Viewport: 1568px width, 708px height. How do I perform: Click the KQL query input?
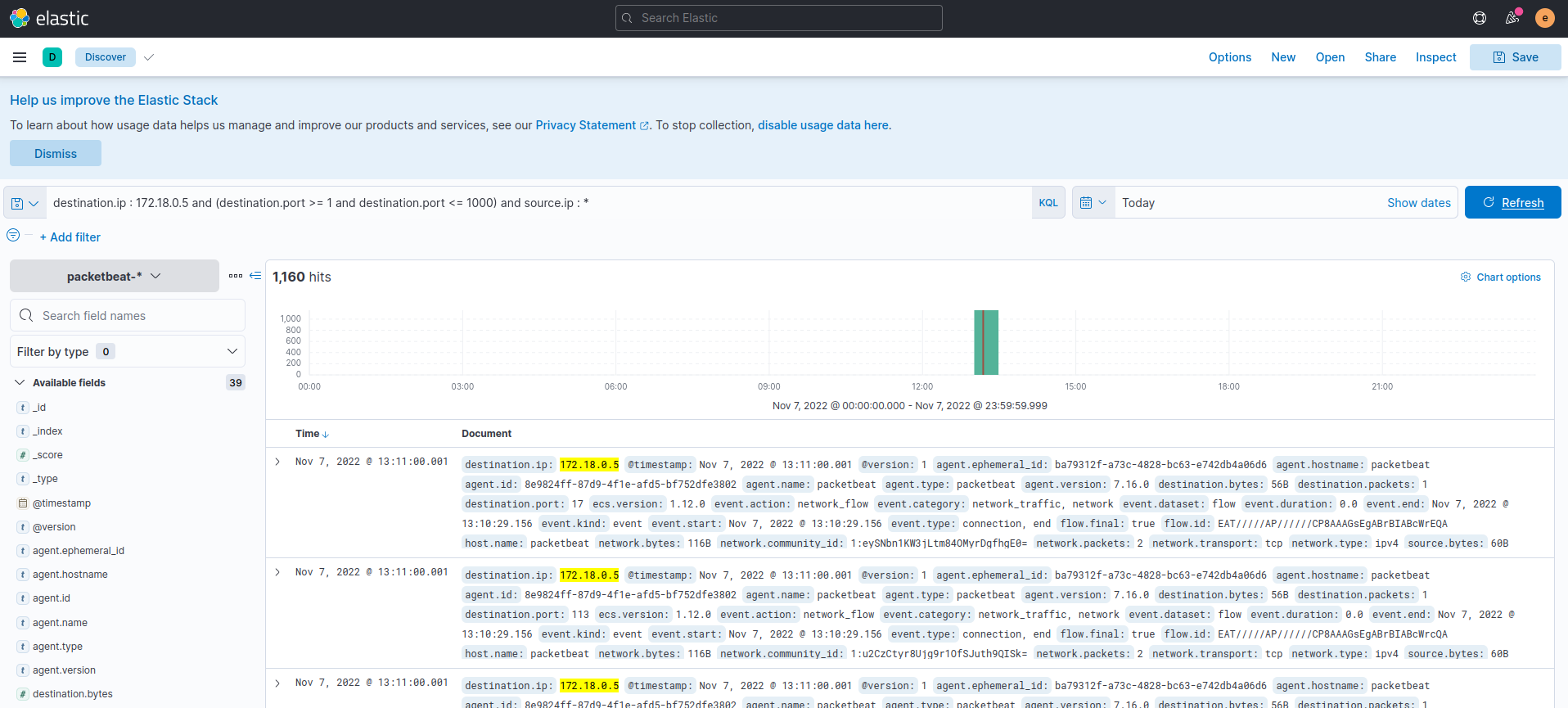[x=538, y=203]
